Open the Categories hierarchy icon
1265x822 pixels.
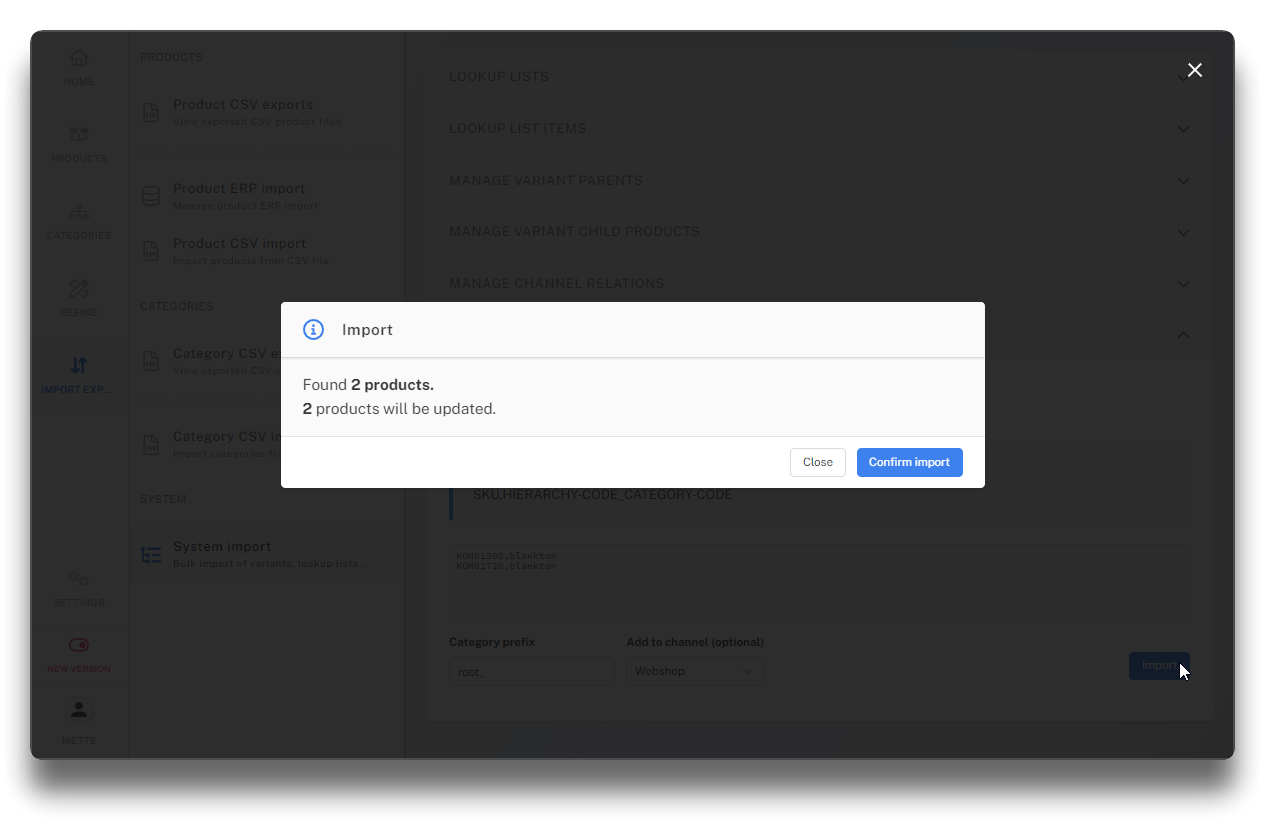[x=79, y=212]
